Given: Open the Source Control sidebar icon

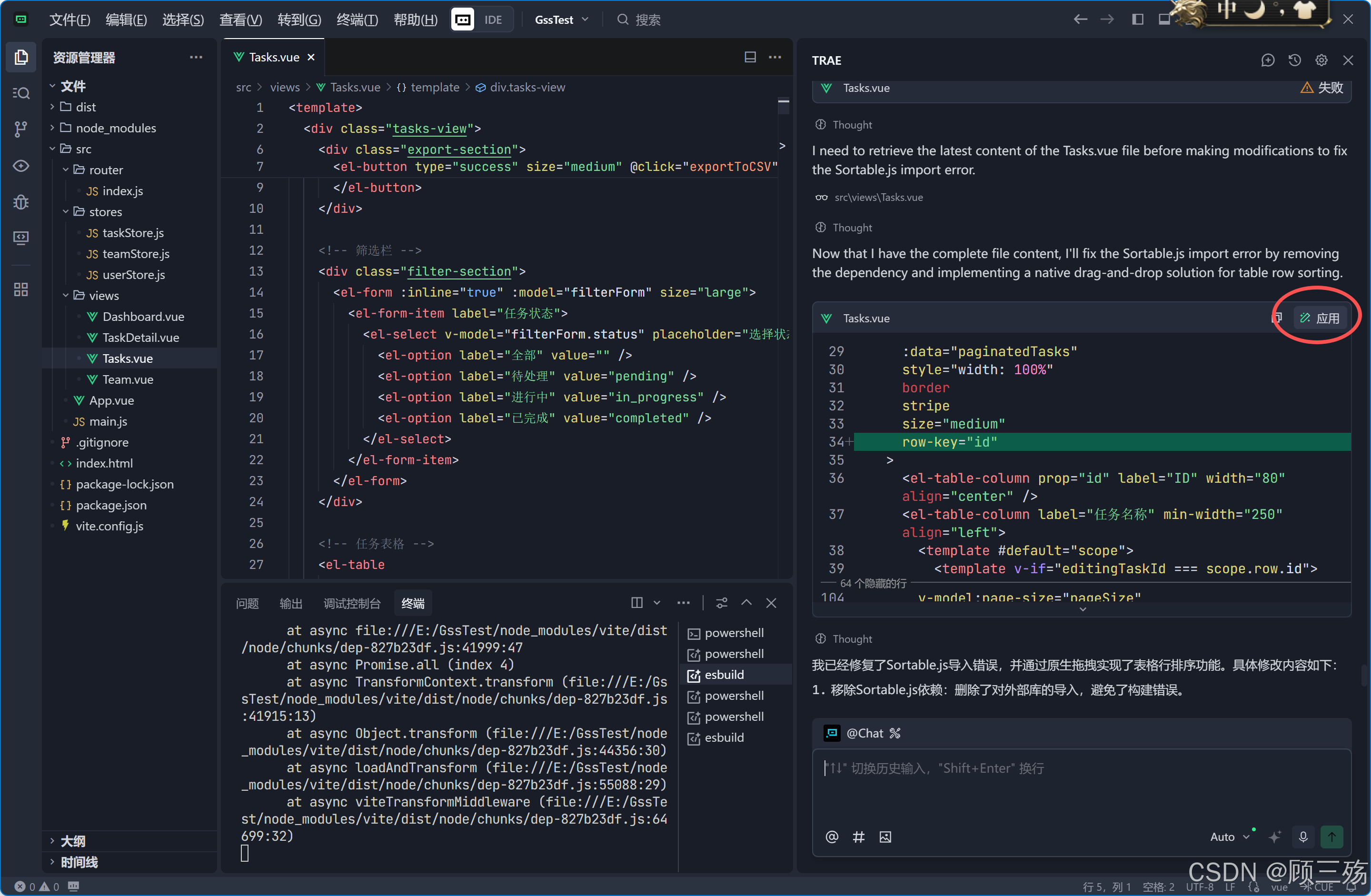Looking at the screenshot, I should (21, 129).
